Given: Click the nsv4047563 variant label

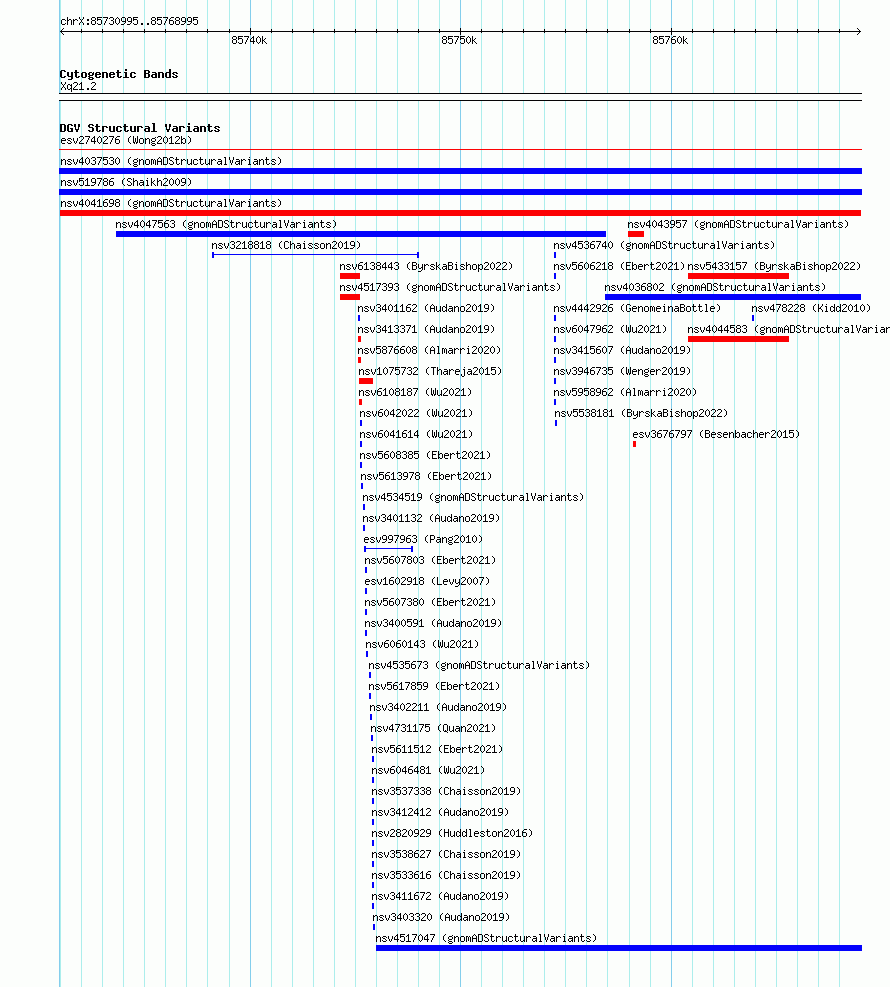Looking at the screenshot, I should pos(226,224).
